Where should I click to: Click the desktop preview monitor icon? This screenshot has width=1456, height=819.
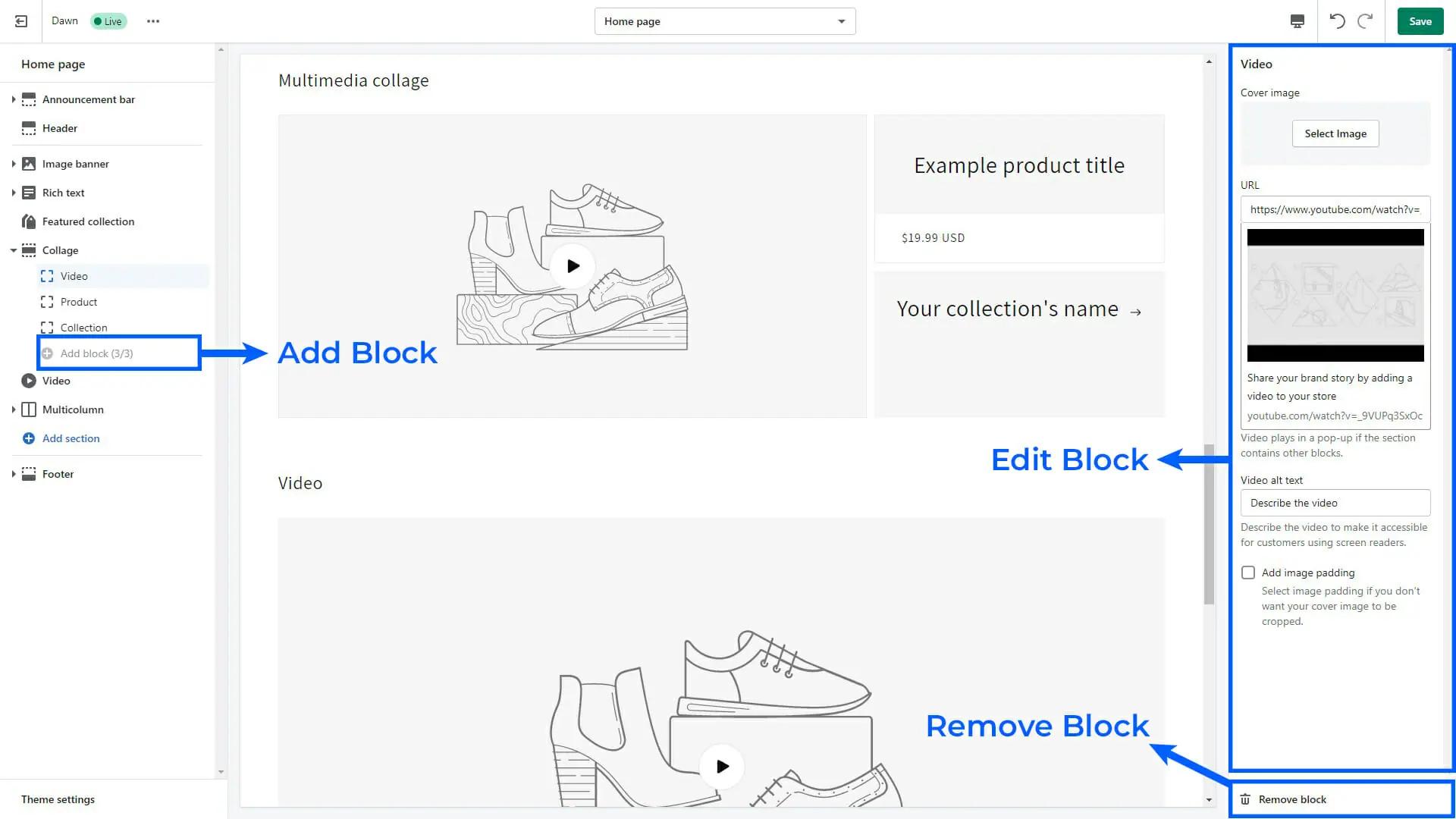tap(1298, 21)
